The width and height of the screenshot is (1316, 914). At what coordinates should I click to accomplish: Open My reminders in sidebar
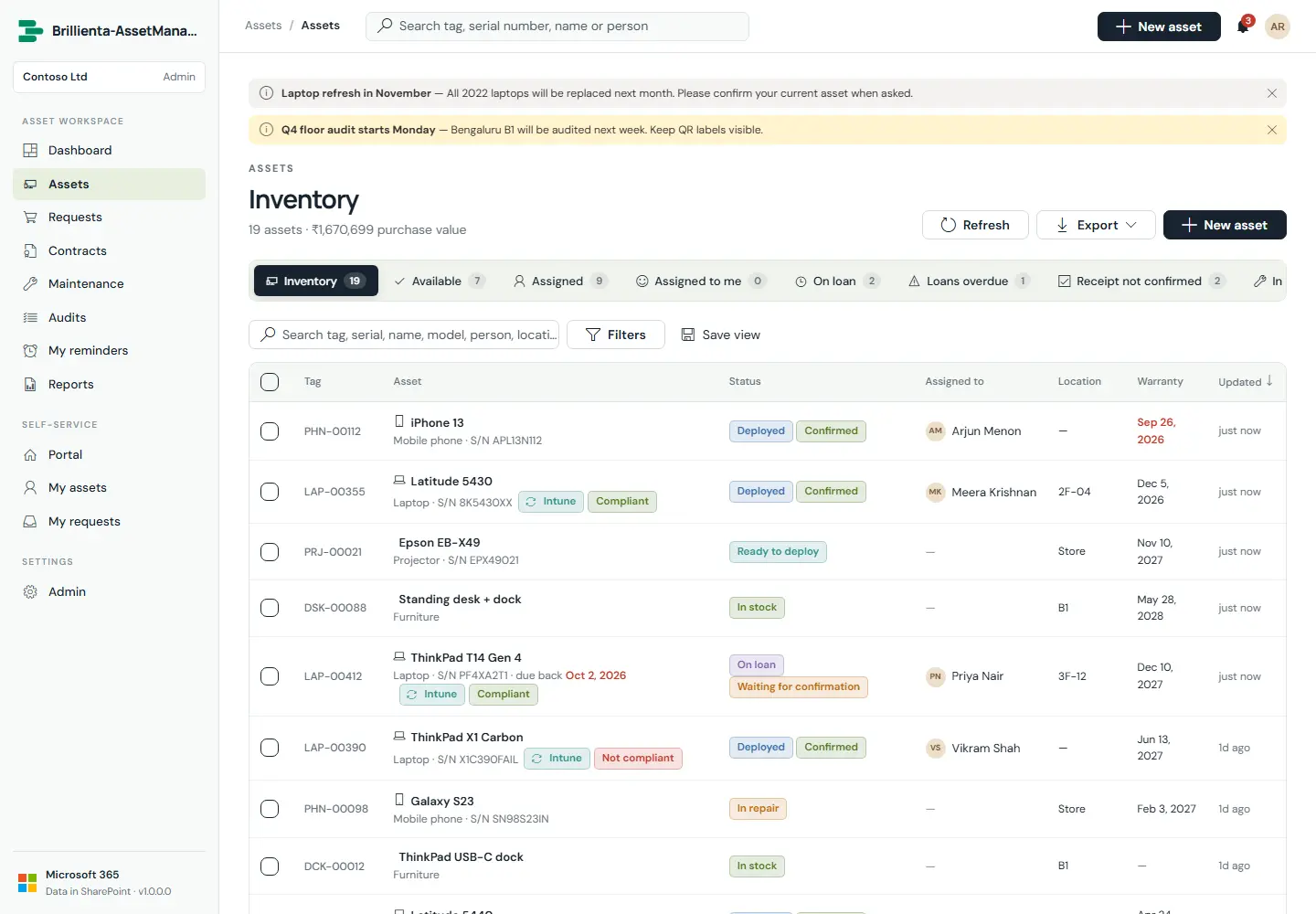[x=109, y=351]
